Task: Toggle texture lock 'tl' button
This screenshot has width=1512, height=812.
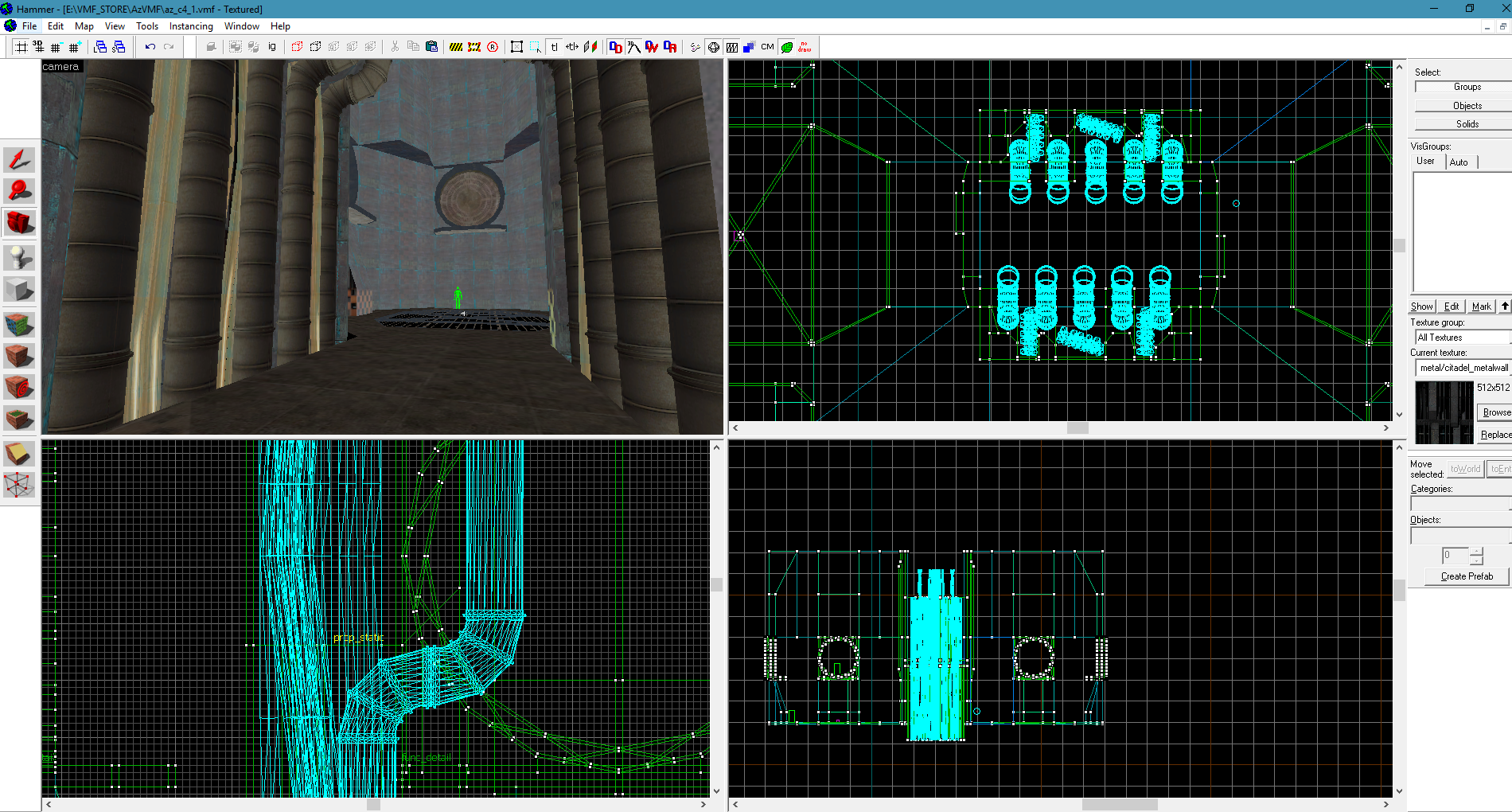Action: 554,47
